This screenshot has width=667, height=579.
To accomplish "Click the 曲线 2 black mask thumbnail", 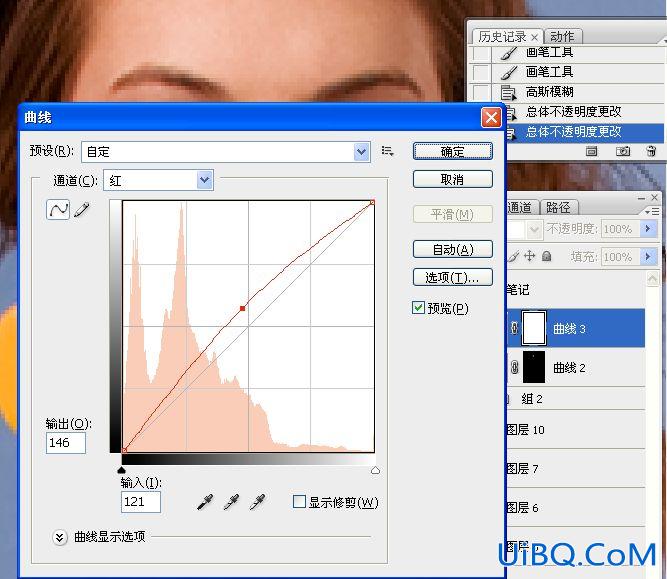I will [x=534, y=367].
